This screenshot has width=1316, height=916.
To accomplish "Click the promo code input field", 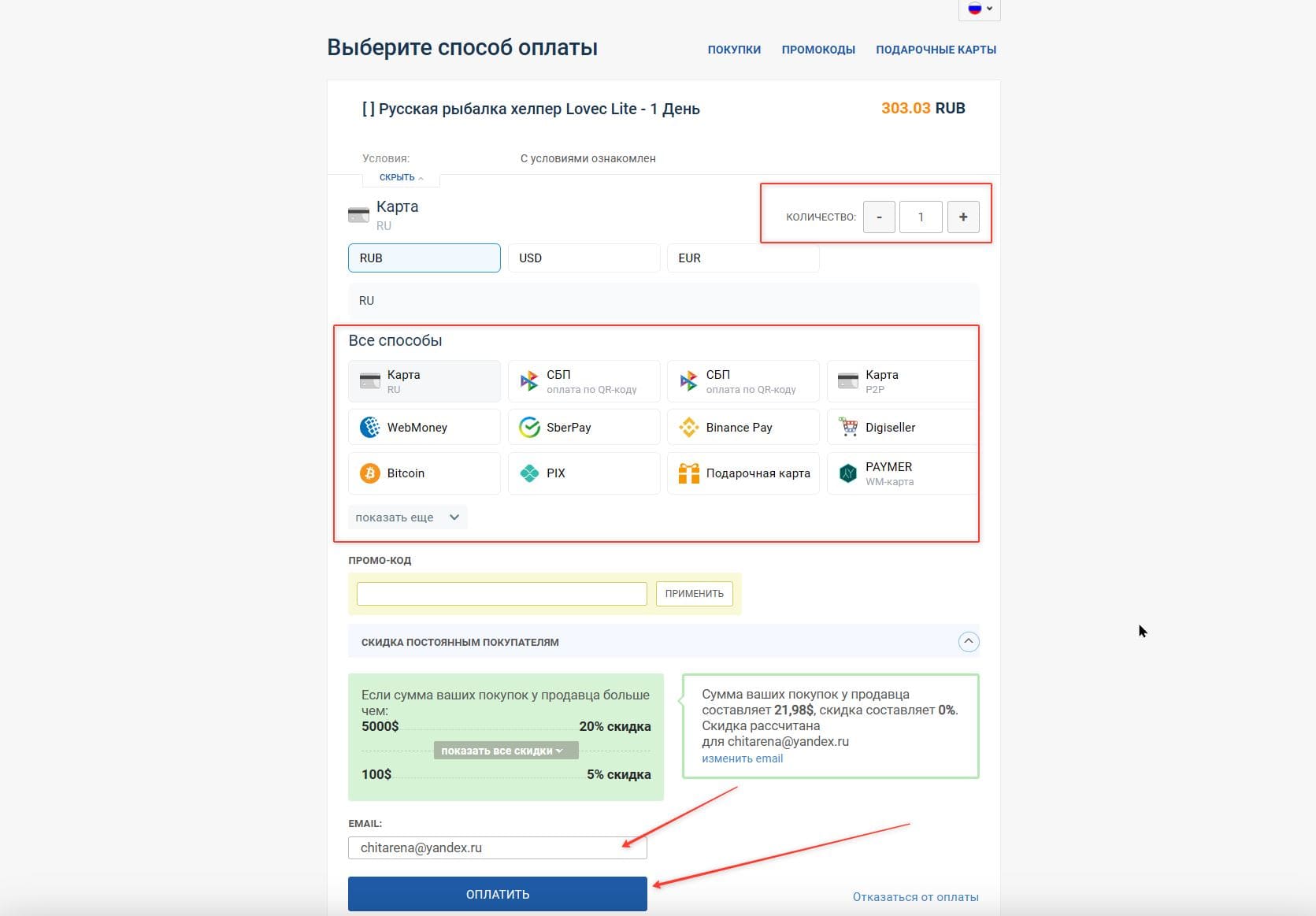I will click(x=502, y=594).
